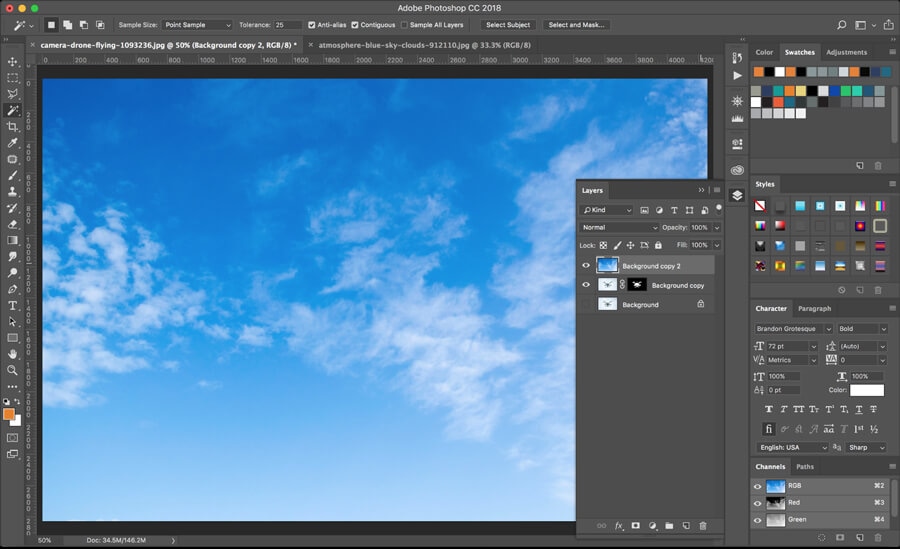
Task: Switch to the Paths tab
Action: tap(805, 466)
